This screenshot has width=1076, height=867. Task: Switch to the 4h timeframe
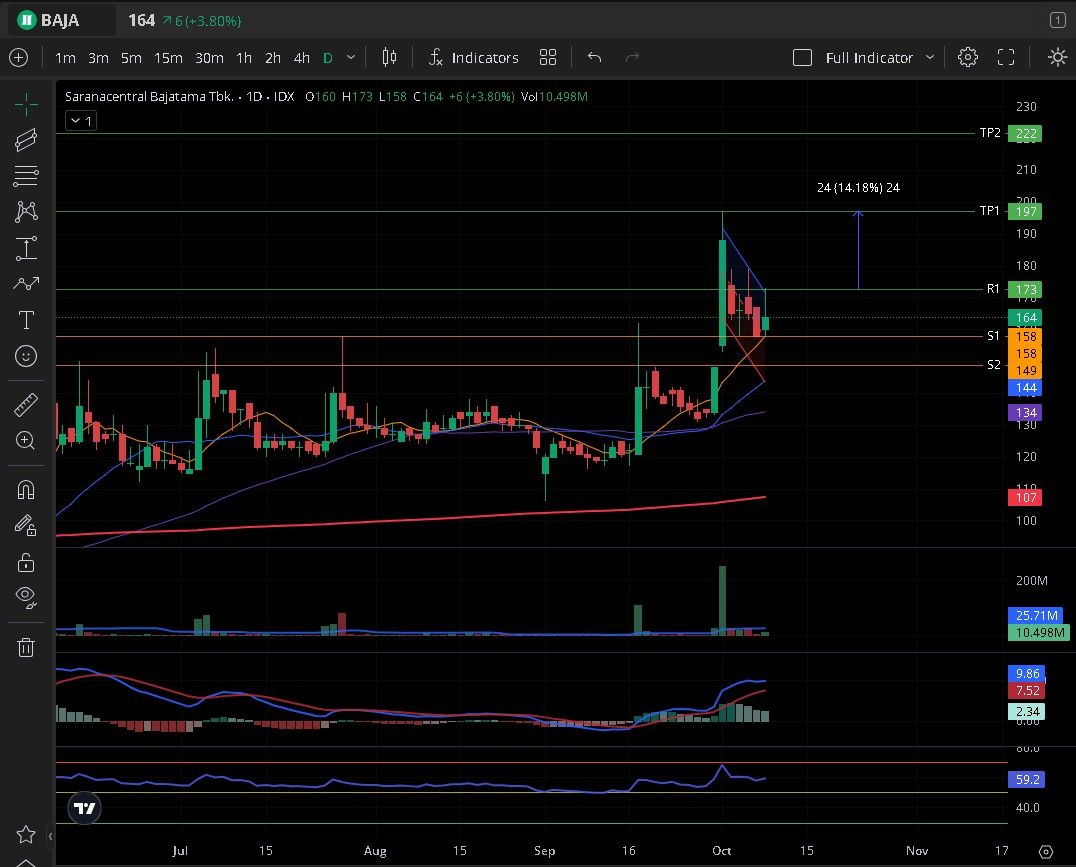(x=301, y=58)
